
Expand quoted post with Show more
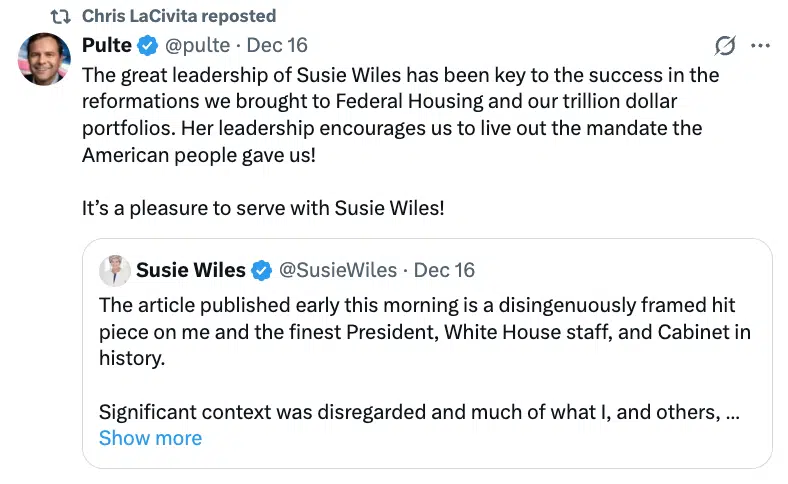[x=150, y=438]
